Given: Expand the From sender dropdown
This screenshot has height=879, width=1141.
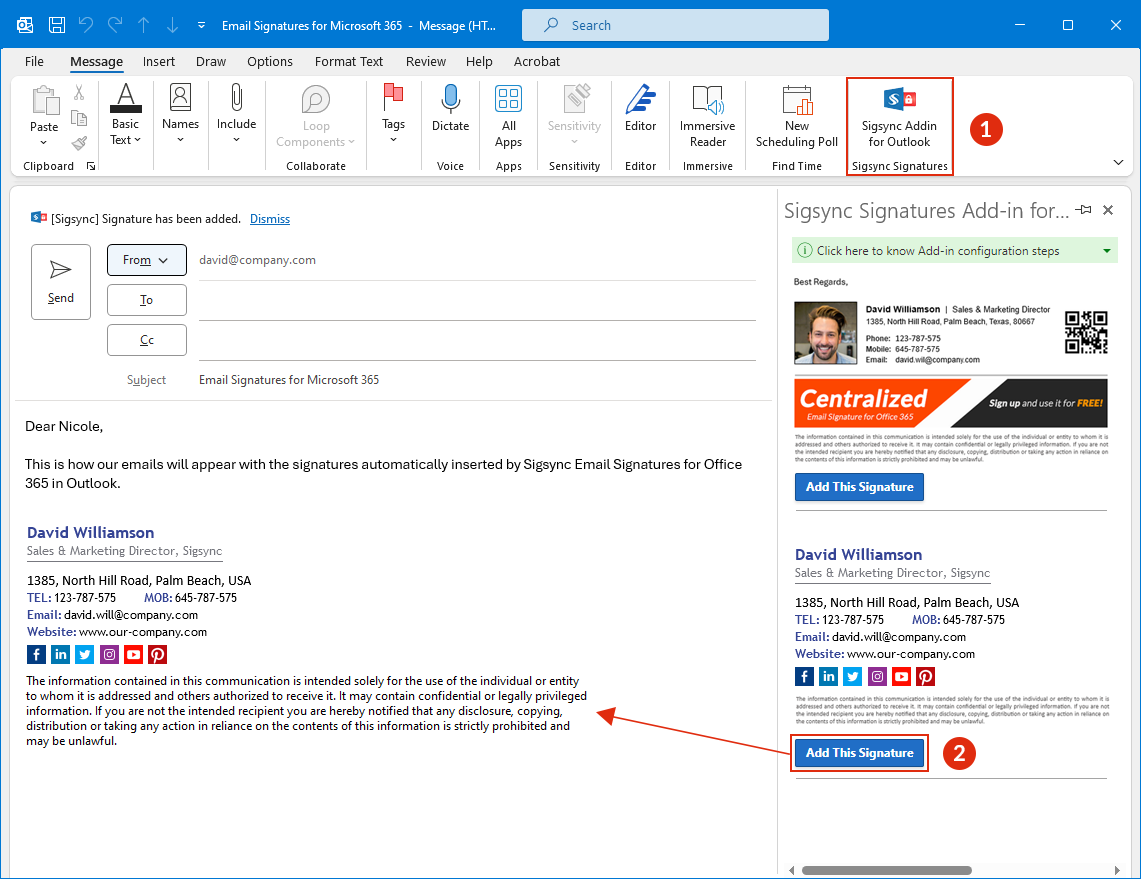Looking at the screenshot, I should (146, 260).
